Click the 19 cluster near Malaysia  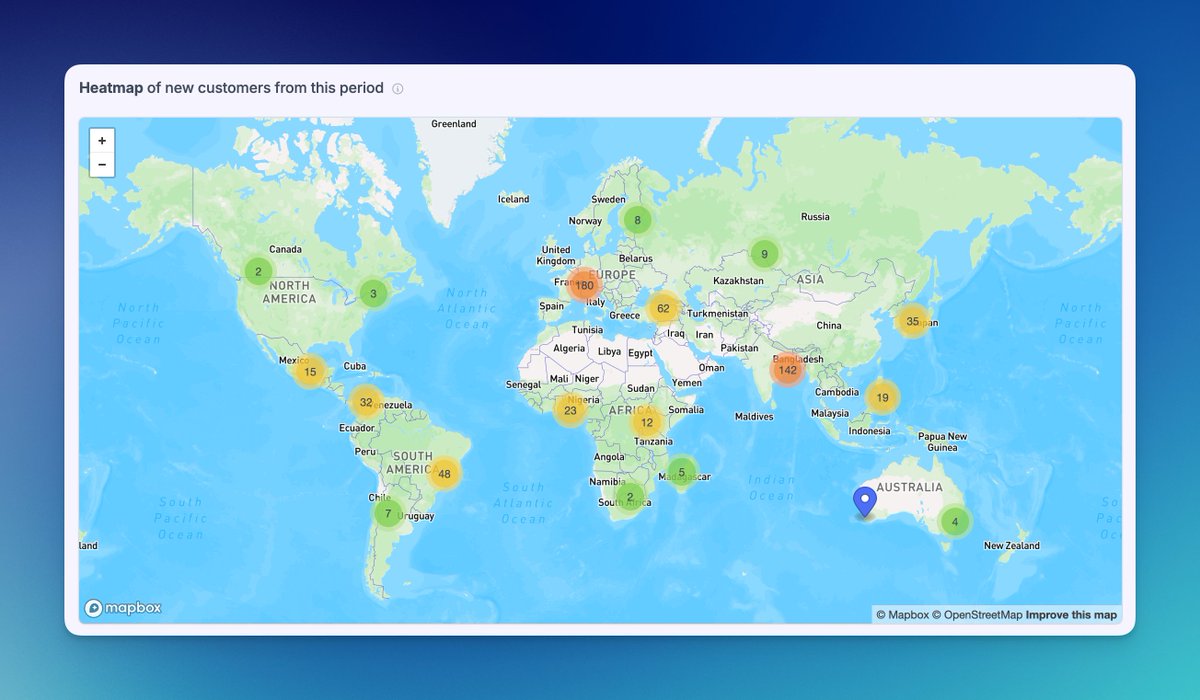[882, 397]
